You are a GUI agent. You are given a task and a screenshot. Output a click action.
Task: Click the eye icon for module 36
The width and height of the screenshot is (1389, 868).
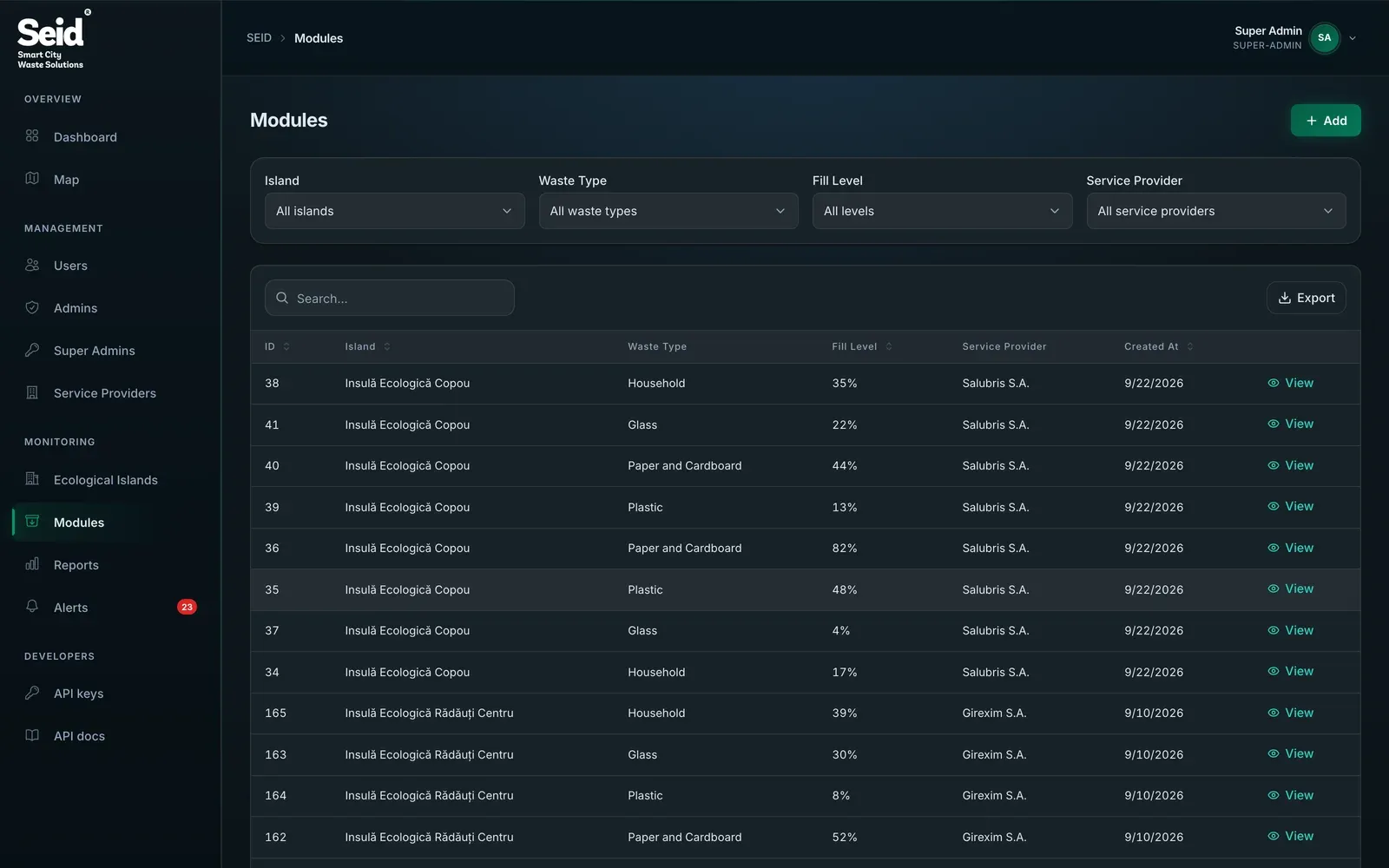click(1274, 548)
